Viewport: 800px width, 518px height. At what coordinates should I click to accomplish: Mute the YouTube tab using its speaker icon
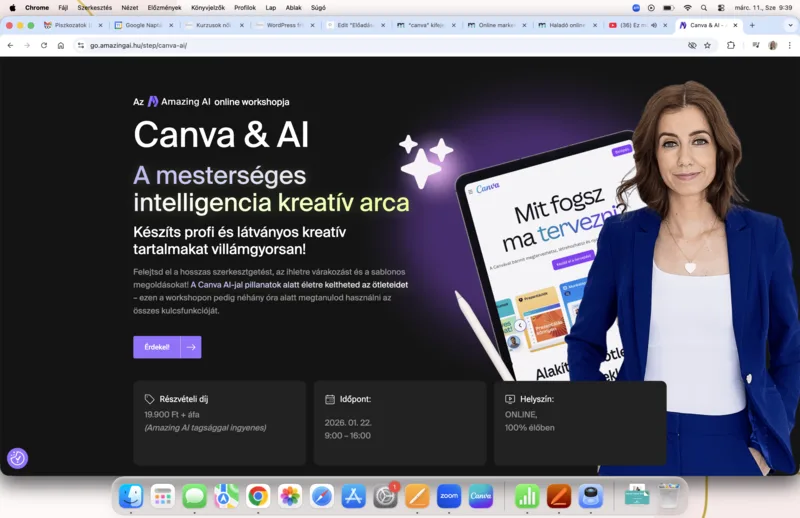[654, 25]
